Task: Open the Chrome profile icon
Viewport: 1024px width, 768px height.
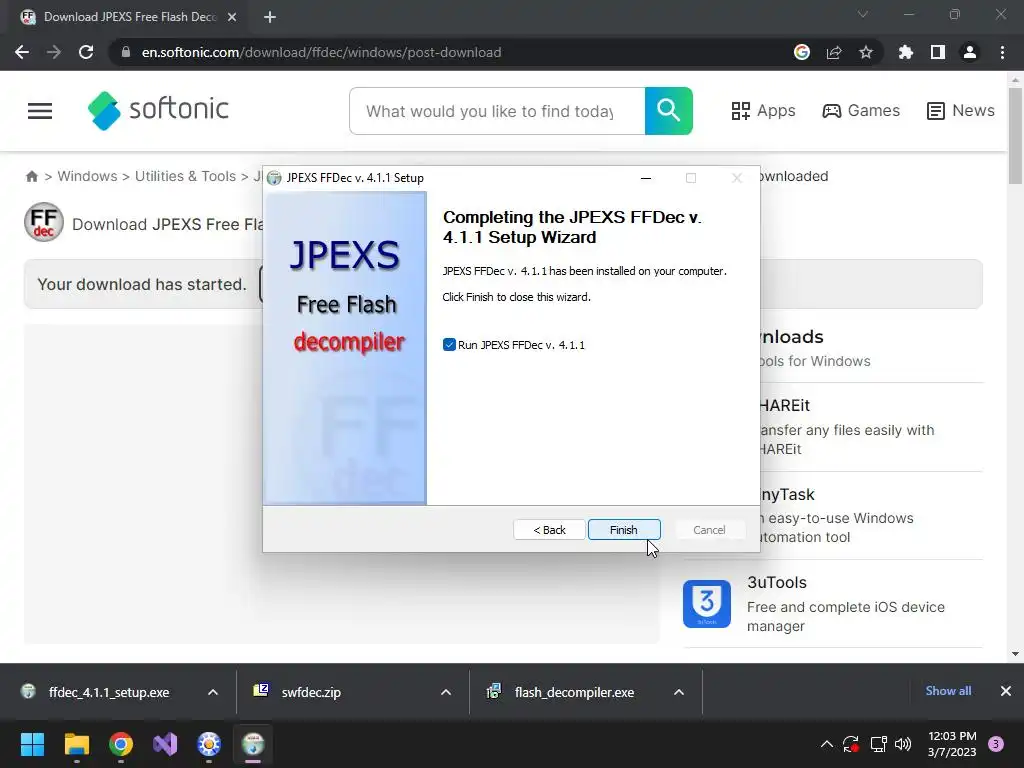Action: coord(970,52)
